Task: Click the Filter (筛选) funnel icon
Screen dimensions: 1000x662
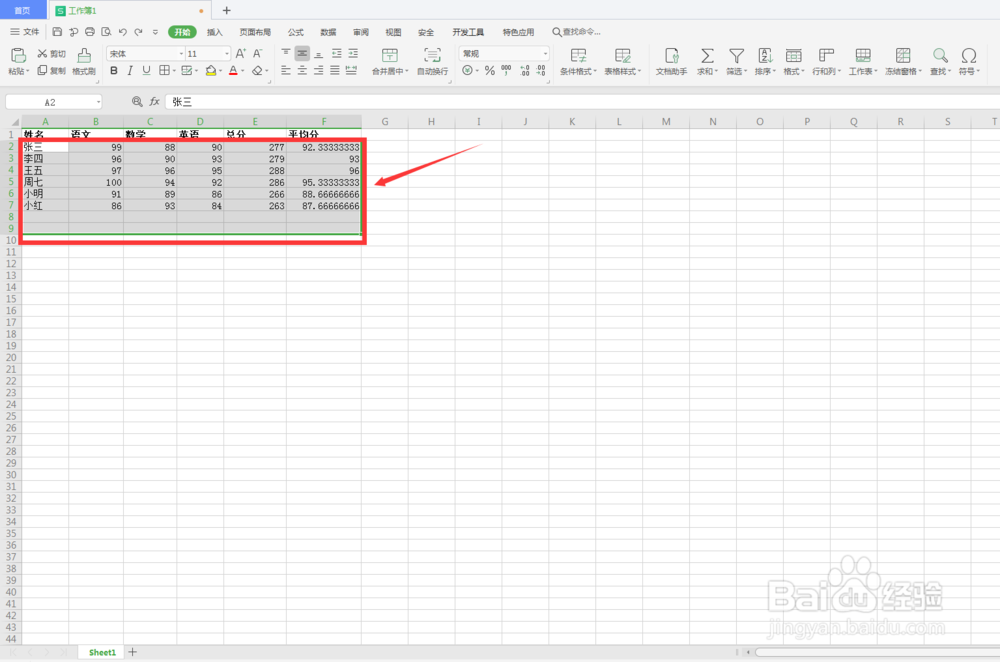Action: pyautogui.click(x=736, y=55)
